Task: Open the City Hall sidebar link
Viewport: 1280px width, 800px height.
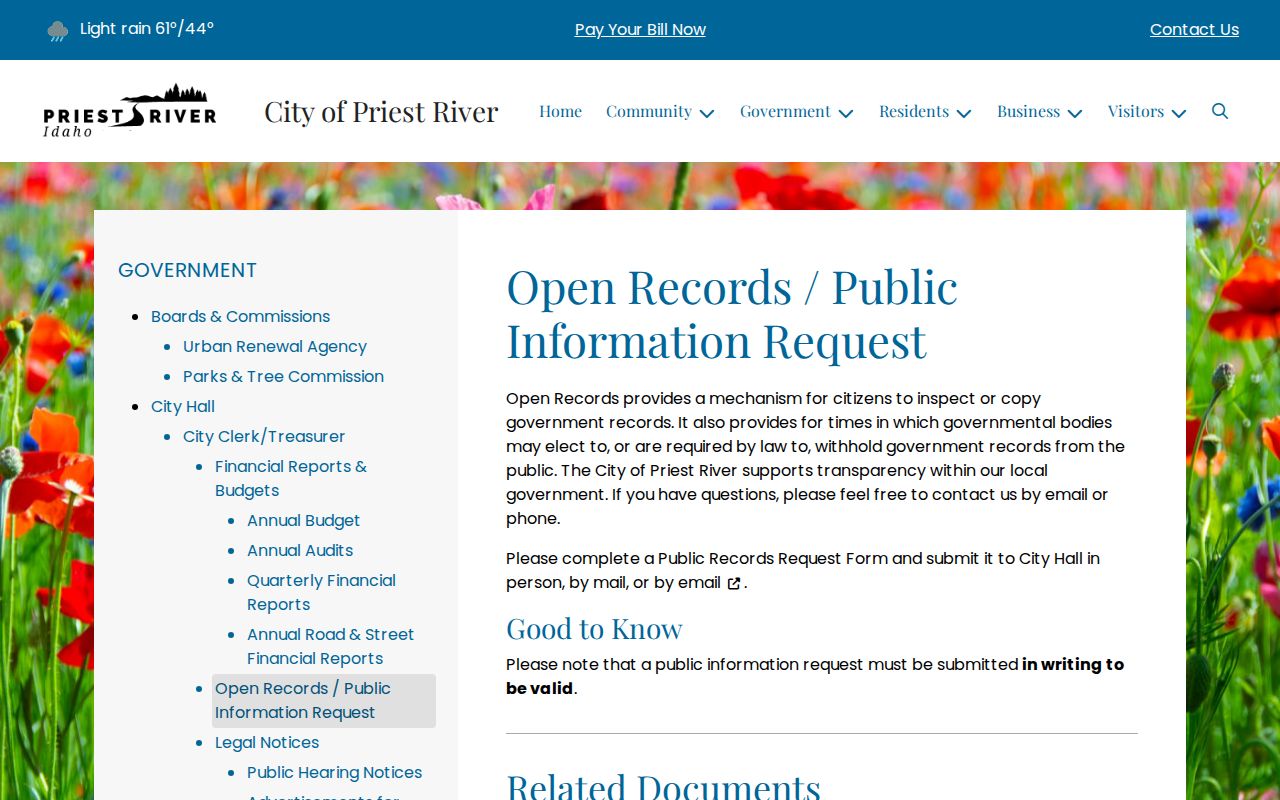Action: [183, 406]
